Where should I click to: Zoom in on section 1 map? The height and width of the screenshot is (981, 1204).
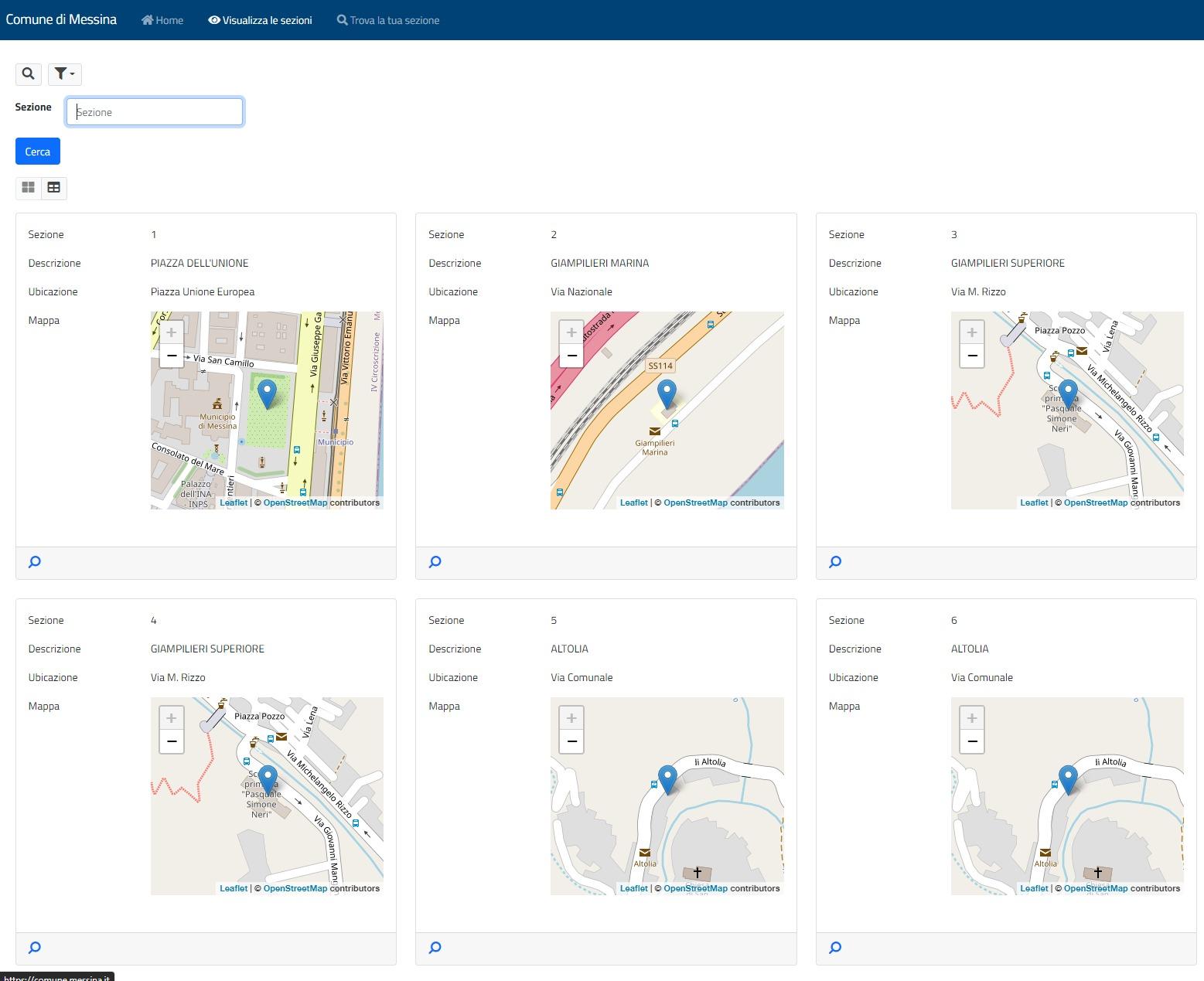point(171,332)
